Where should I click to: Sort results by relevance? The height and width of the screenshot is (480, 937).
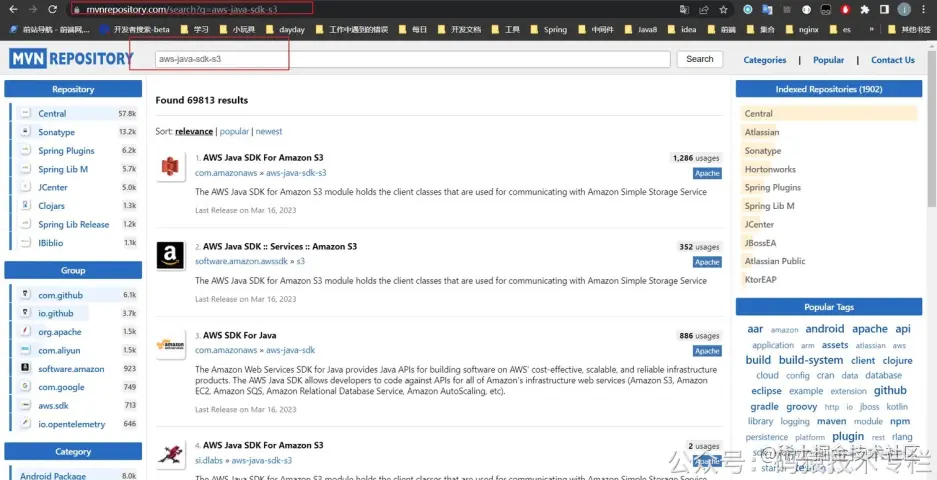[x=194, y=132]
